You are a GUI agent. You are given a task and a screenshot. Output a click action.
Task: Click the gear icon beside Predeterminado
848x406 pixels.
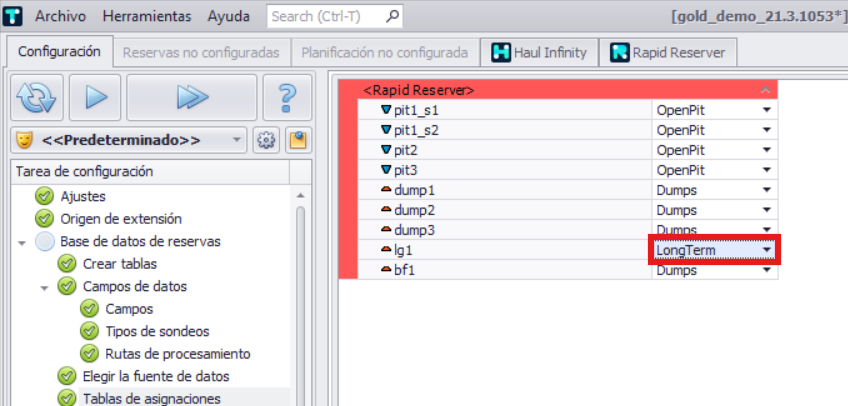(x=266, y=140)
